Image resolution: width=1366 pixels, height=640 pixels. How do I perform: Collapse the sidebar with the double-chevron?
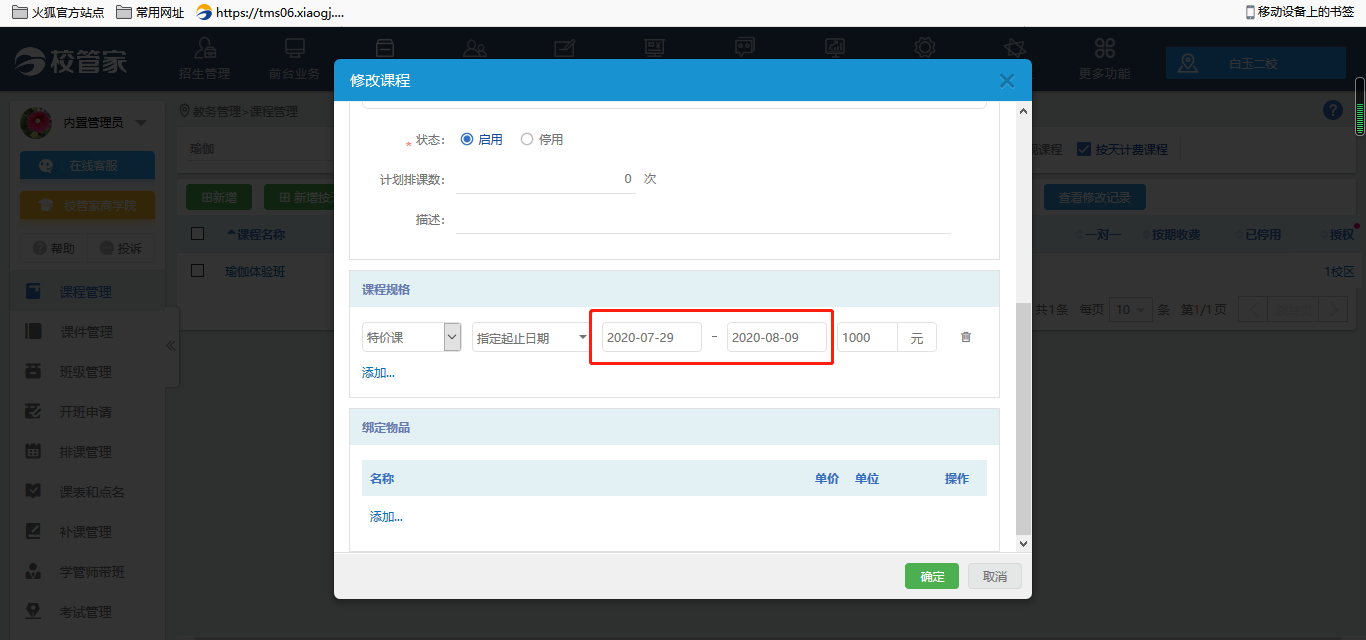[170, 346]
